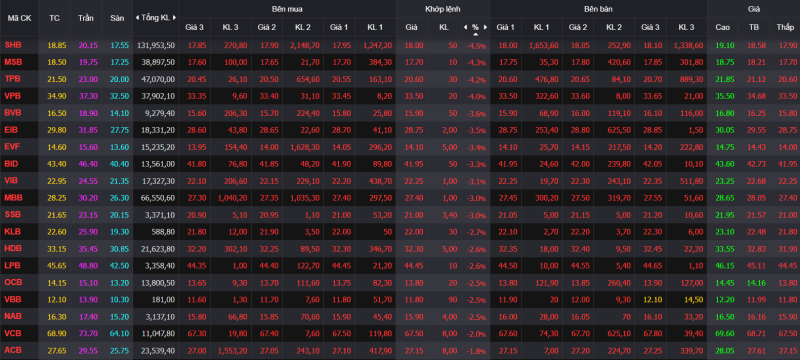Sort by the TC reference price header
This screenshot has width=800, height=360.
coord(54,18)
